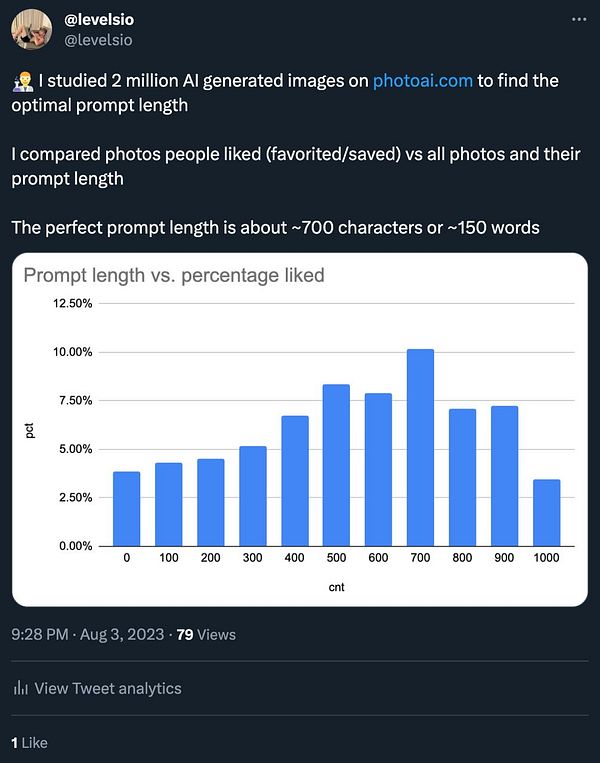This screenshot has width=600, height=763.
Task: Open the photoai.com link
Action: [x=421, y=82]
